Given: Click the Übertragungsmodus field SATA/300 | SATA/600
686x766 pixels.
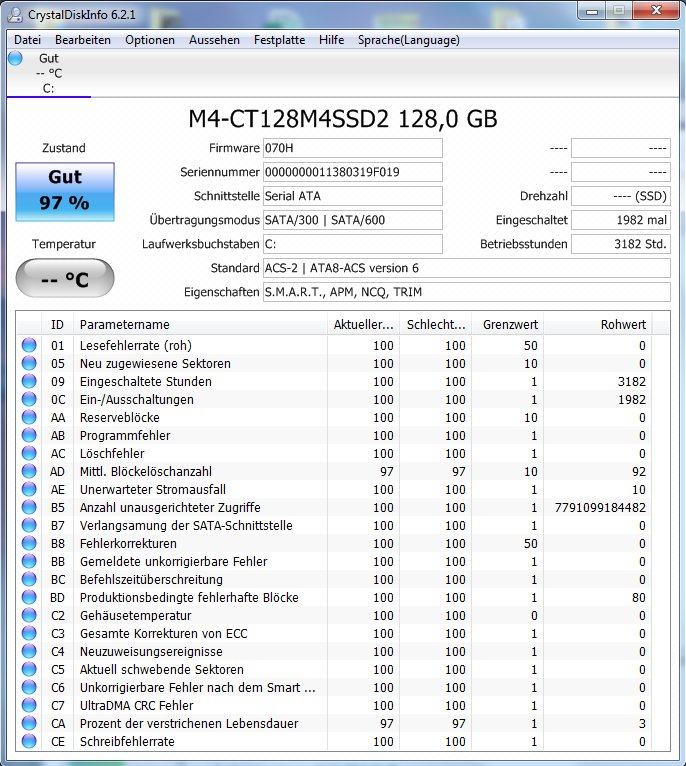Looking at the screenshot, I should [353, 220].
